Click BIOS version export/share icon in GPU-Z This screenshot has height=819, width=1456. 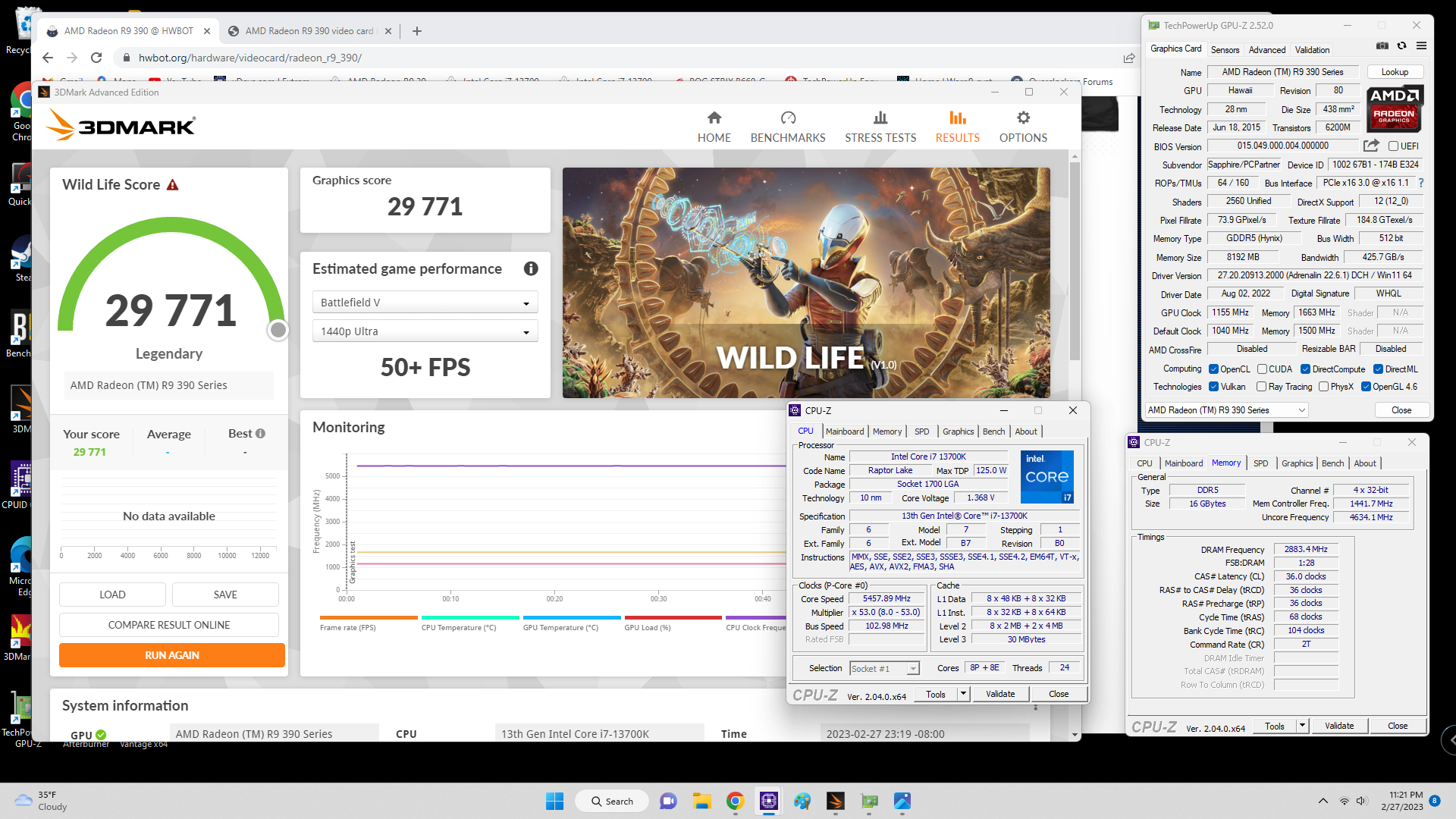coord(1371,146)
